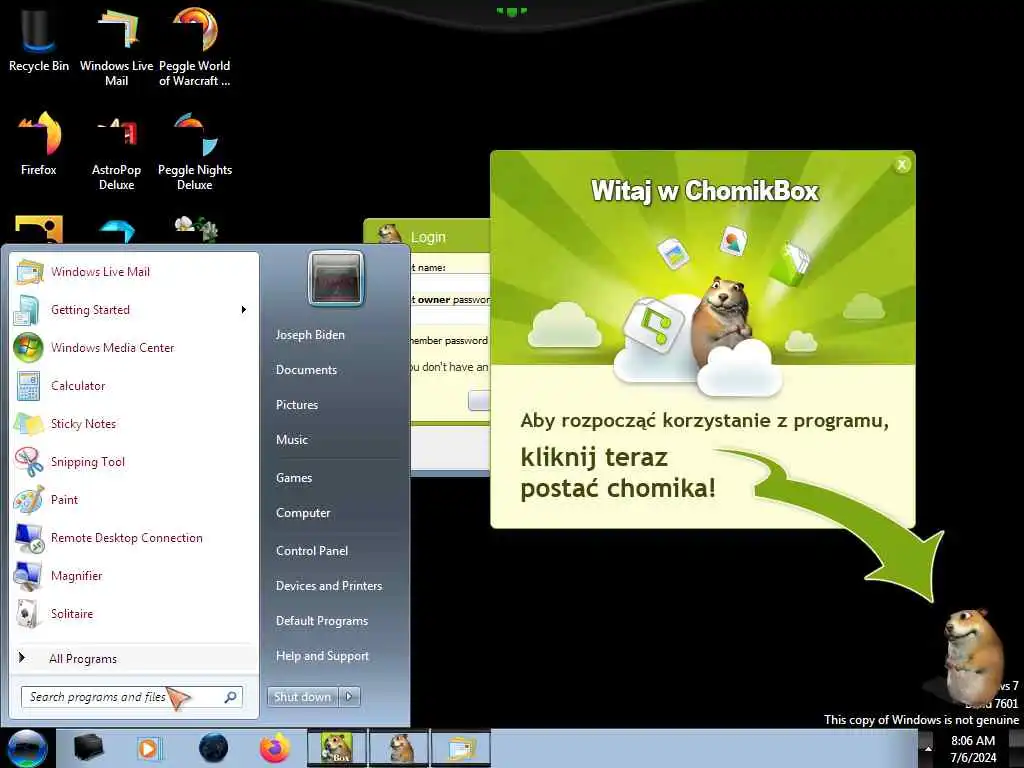Open Computer from Start menu
Screen dimensions: 1024x768
pos(336,513)
